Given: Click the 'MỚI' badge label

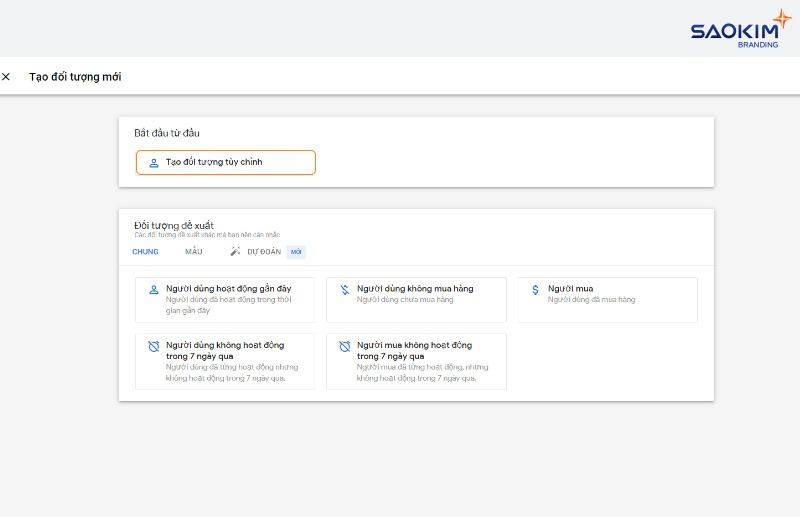Looking at the screenshot, I should [x=296, y=252].
